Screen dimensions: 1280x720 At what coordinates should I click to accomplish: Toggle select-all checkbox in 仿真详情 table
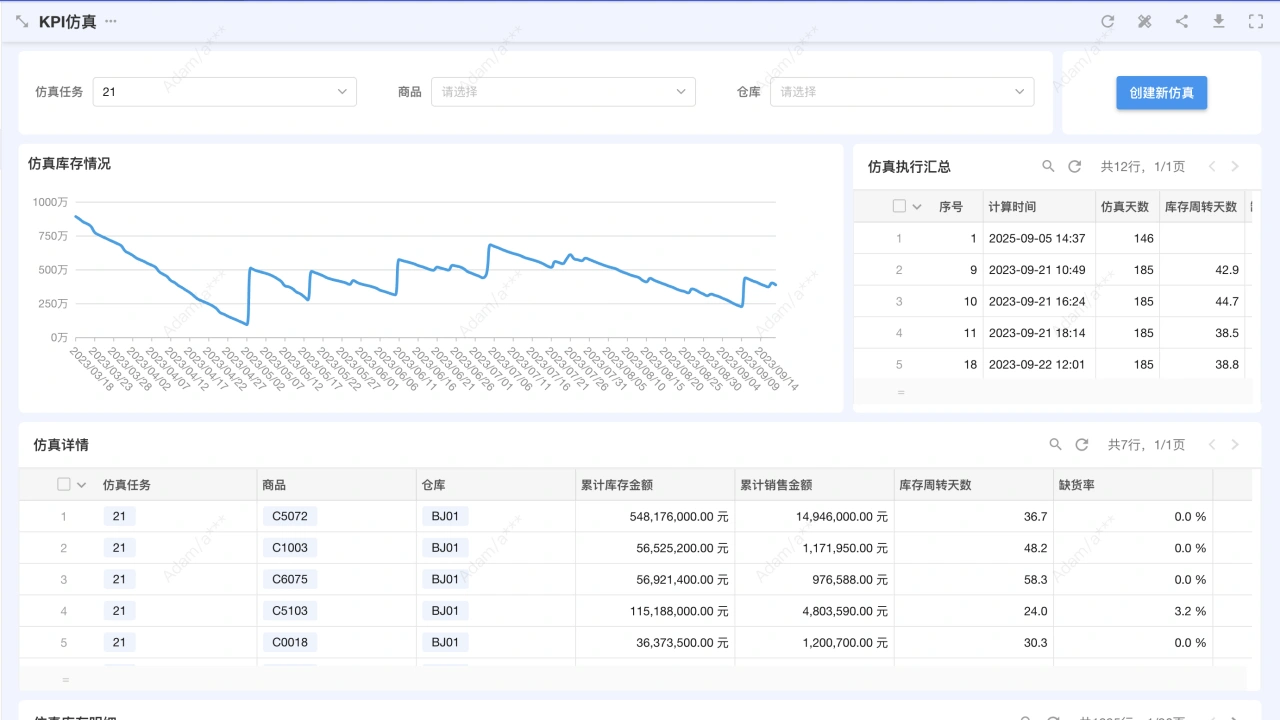64,484
